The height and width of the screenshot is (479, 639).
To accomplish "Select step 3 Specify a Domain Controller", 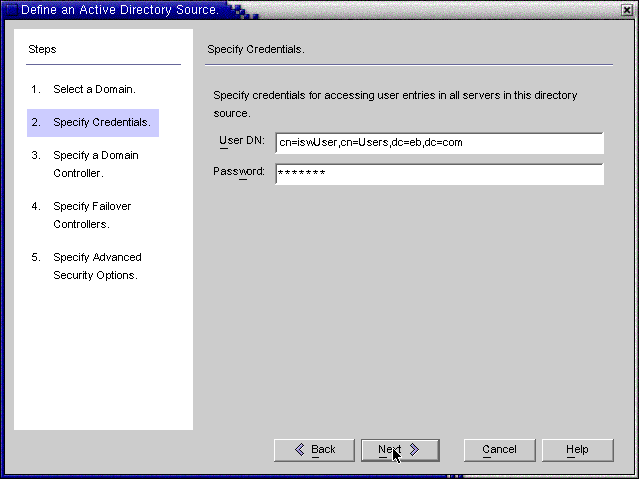I will pos(85,164).
